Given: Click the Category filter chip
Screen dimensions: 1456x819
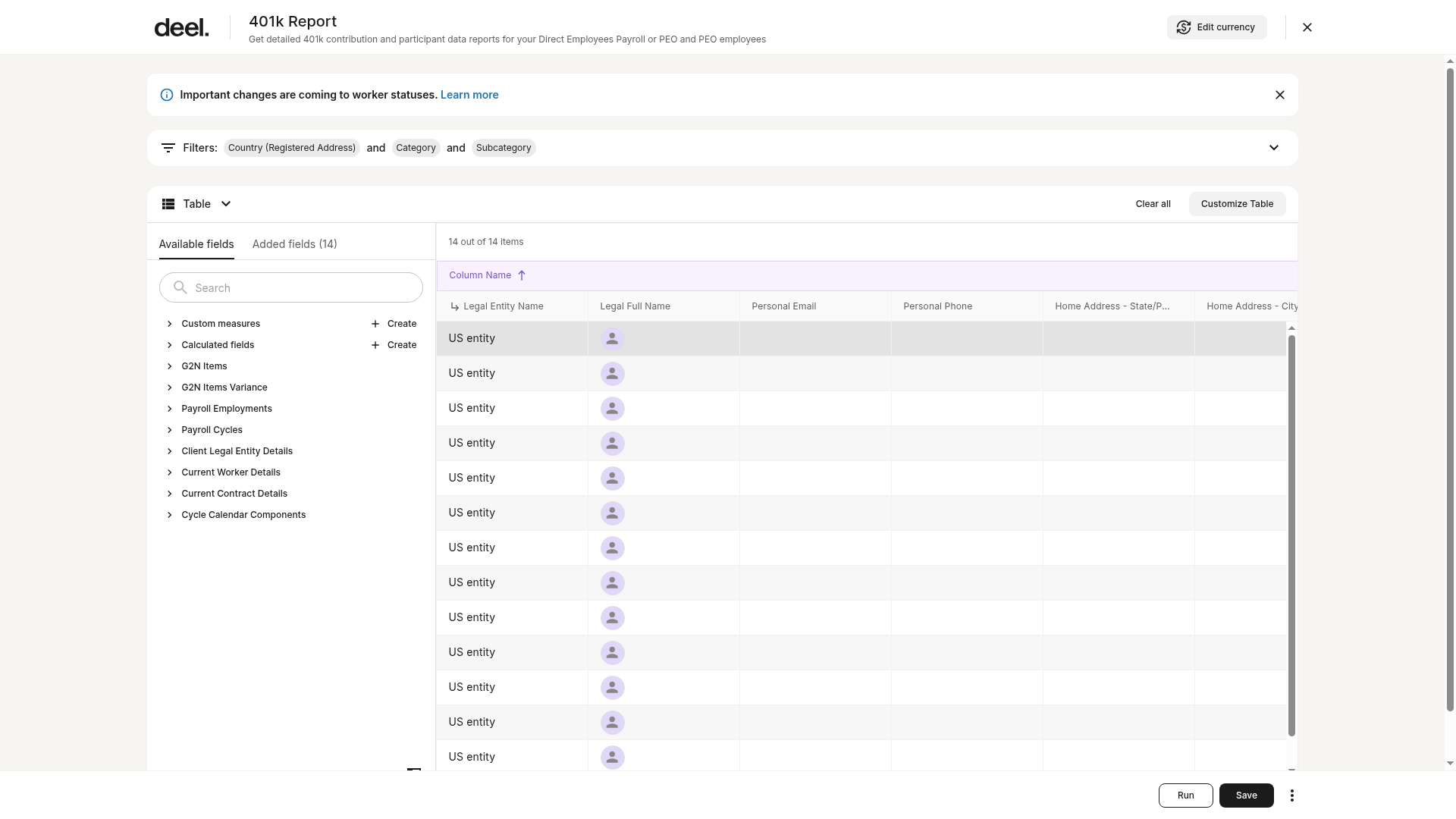Looking at the screenshot, I should [x=416, y=148].
